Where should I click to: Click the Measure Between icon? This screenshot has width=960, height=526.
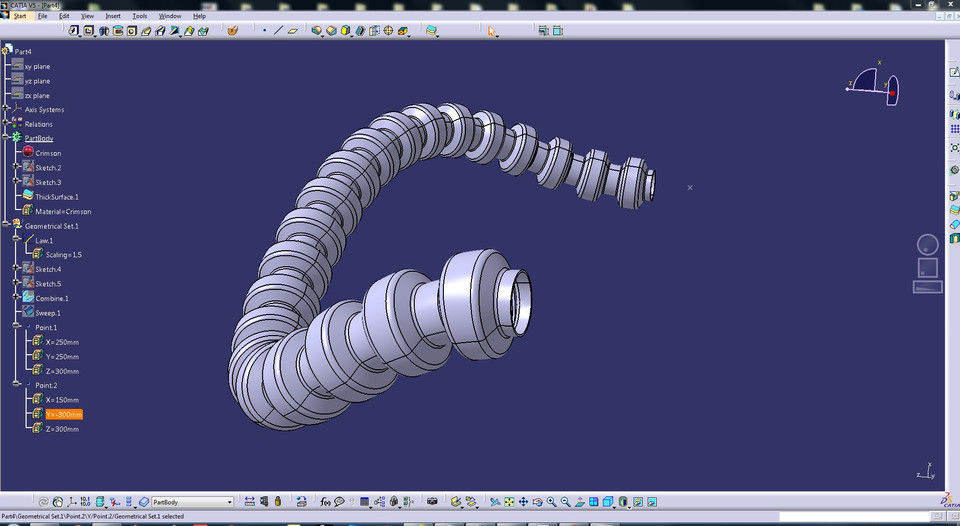pos(249,502)
